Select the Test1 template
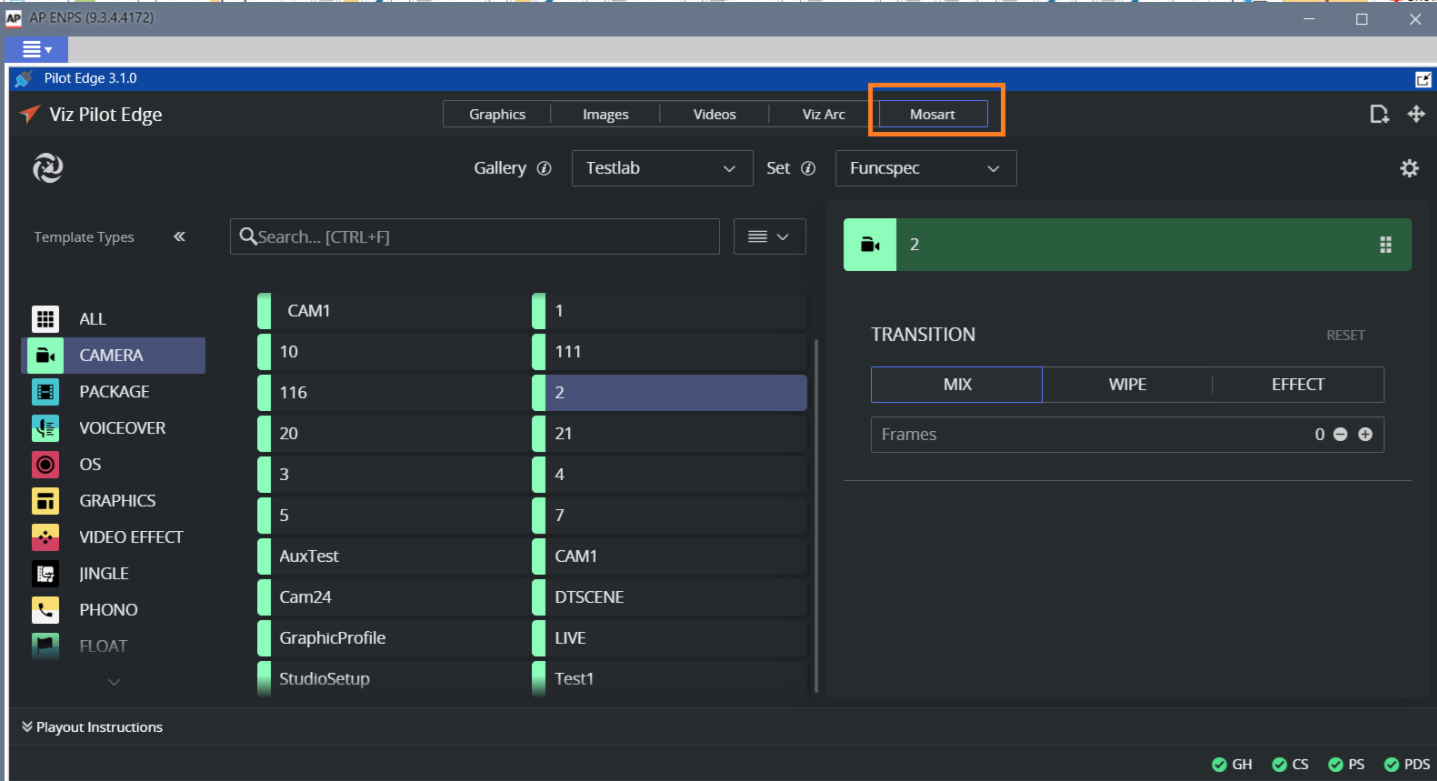The width and height of the screenshot is (1437, 781). coord(670,679)
